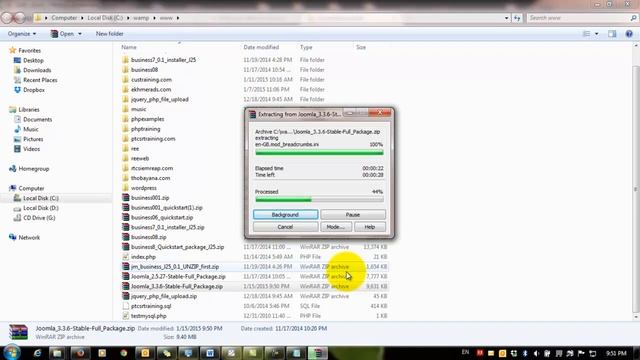The image size is (640, 360).
Task: Select the index.php file icon
Action: (125, 257)
